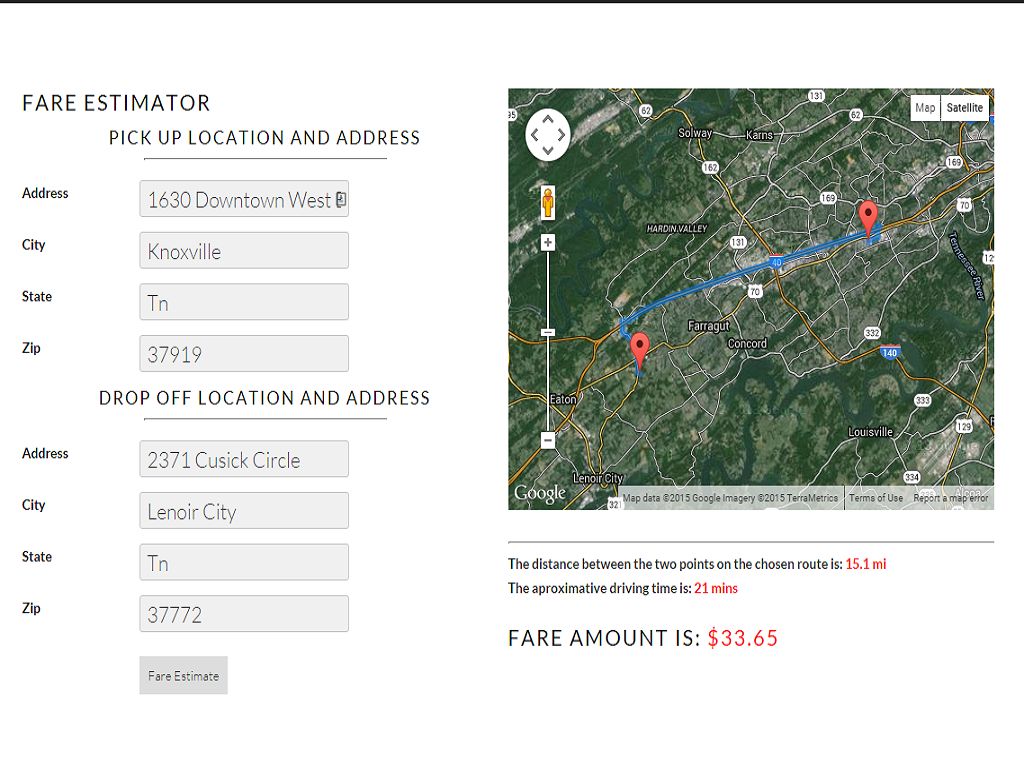Click the zoom slider handle on map

548,332
